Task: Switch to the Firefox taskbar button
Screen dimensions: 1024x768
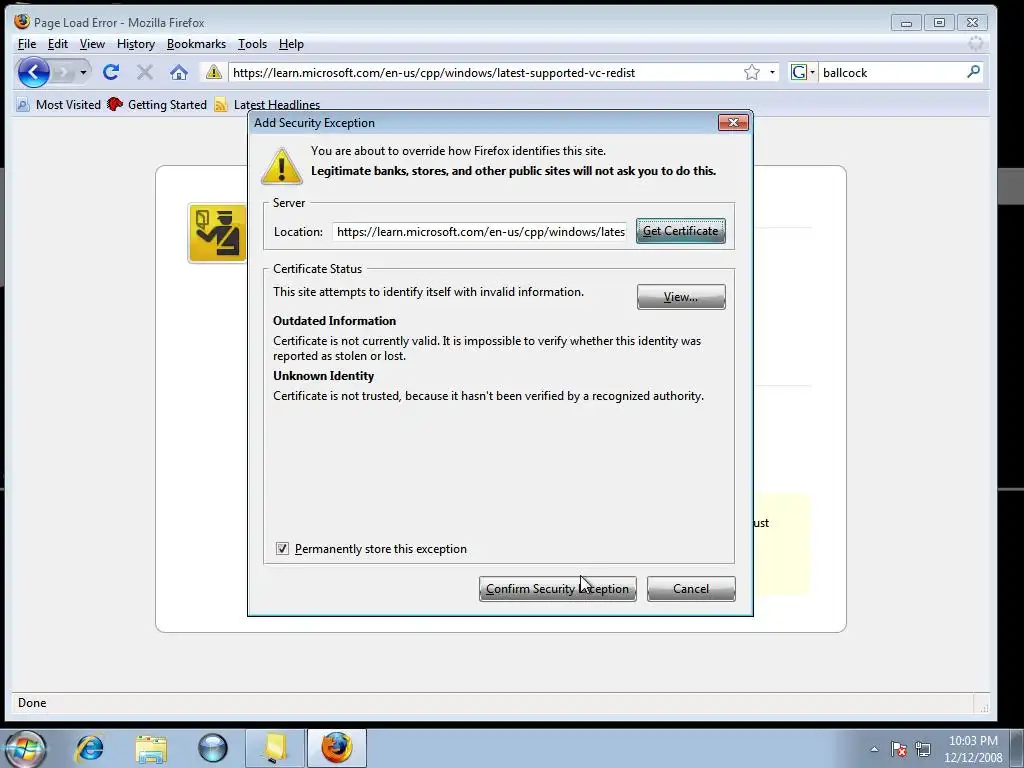Action: (x=336, y=748)
